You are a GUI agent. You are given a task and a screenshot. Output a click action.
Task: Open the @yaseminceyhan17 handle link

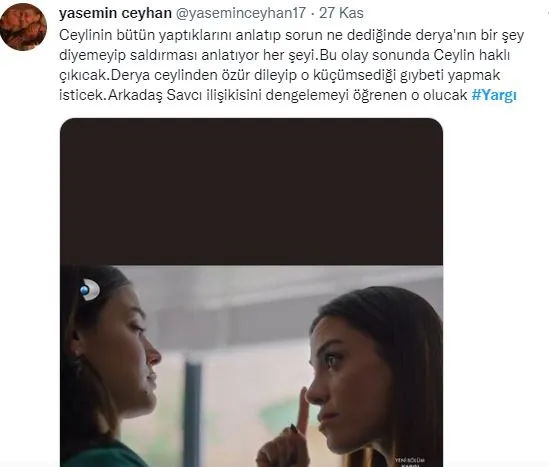240,13
